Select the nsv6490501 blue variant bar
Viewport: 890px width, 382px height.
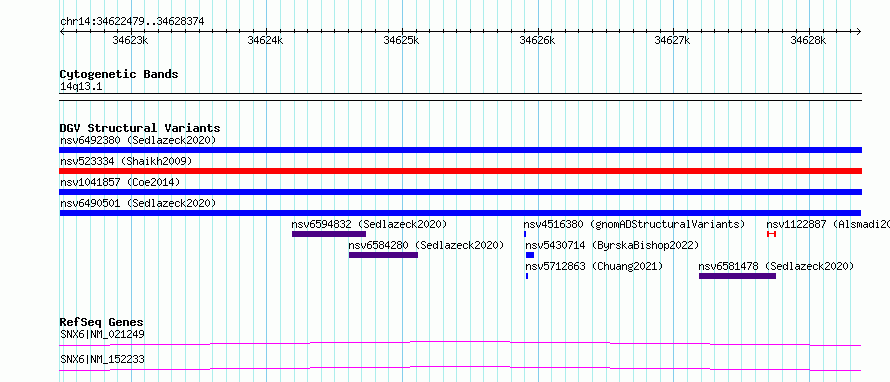(x=460, y=213)
